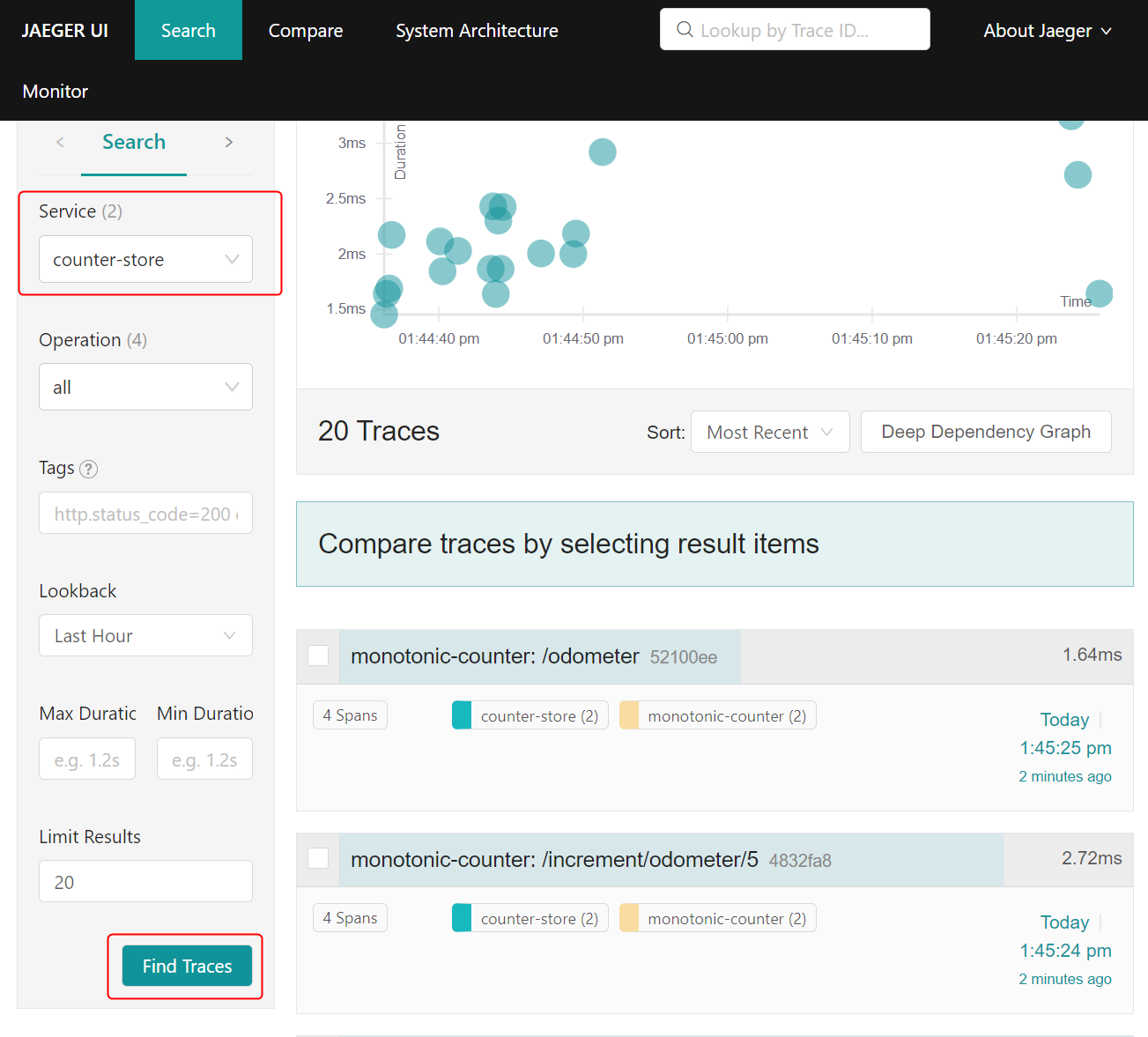Click the Max Duration input field

click(87, 759)
